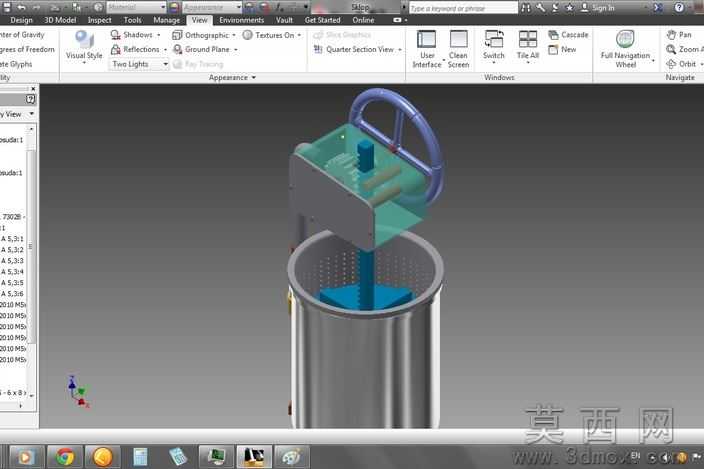Open the Calculator from the taskbar
The height and width of the screenshot is (469, 704).
coord(141,457)
